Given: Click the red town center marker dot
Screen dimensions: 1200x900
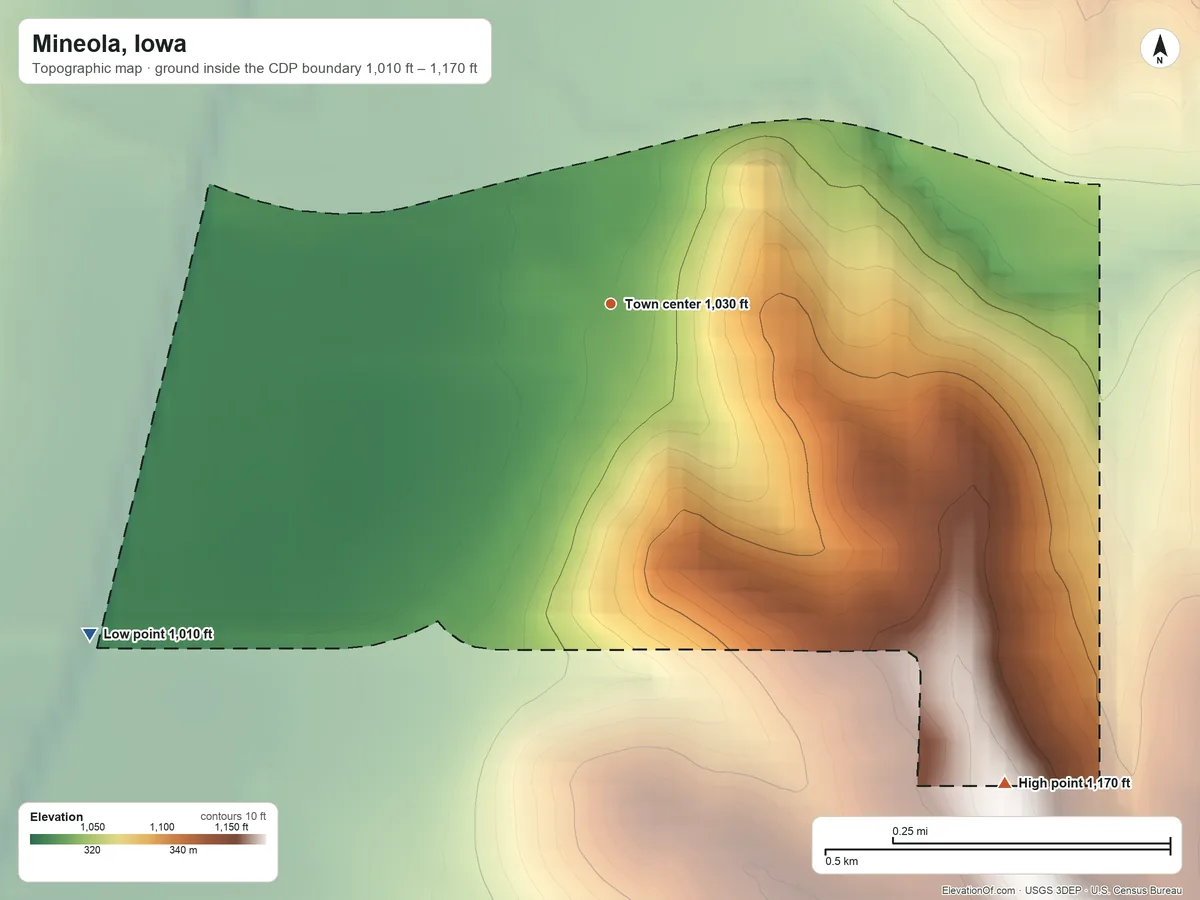Looking at the screenshot, I should (x=610, y=304).
